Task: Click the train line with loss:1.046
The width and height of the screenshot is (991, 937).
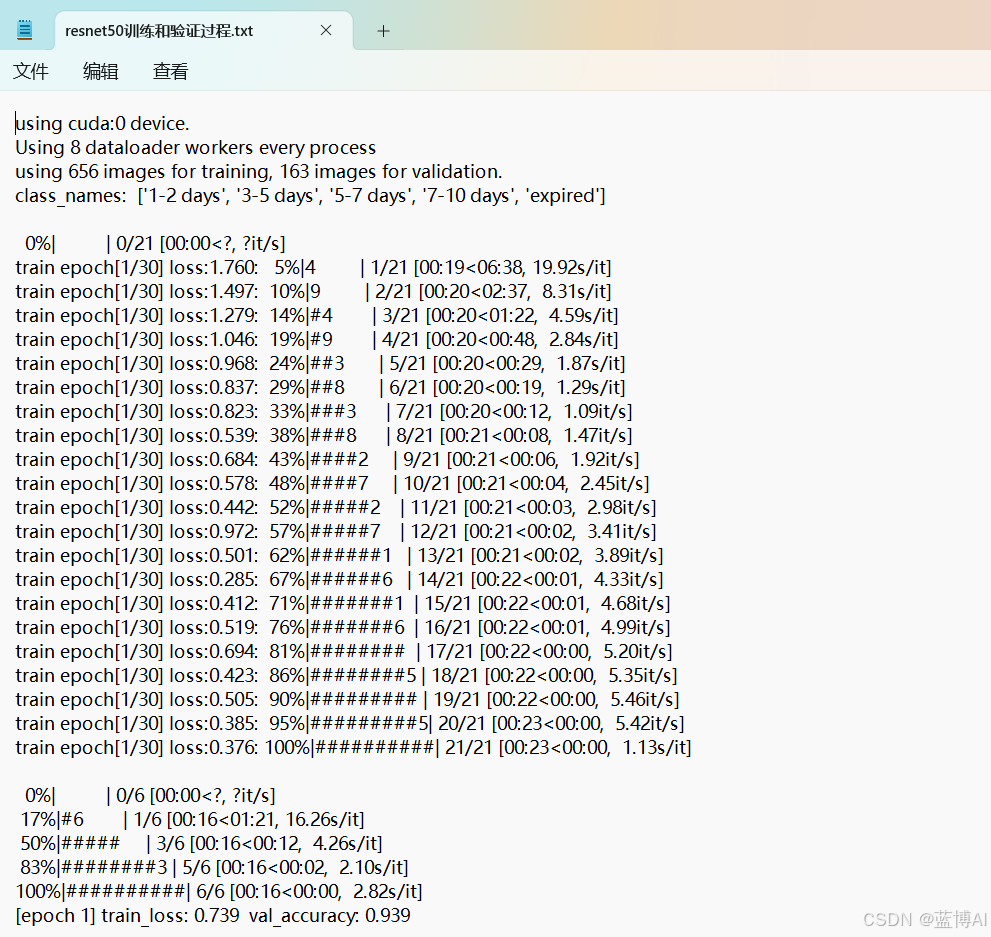Action: [317, 339]
